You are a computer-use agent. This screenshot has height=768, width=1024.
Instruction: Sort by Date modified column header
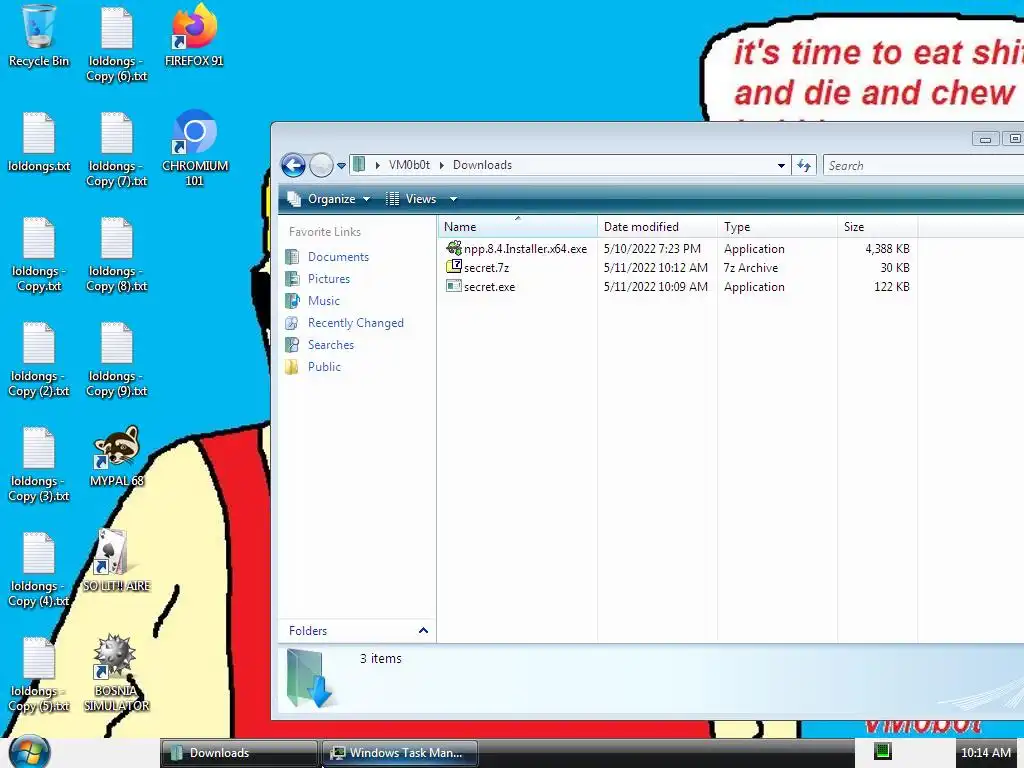pyautogui.click(x=657, y=227)
